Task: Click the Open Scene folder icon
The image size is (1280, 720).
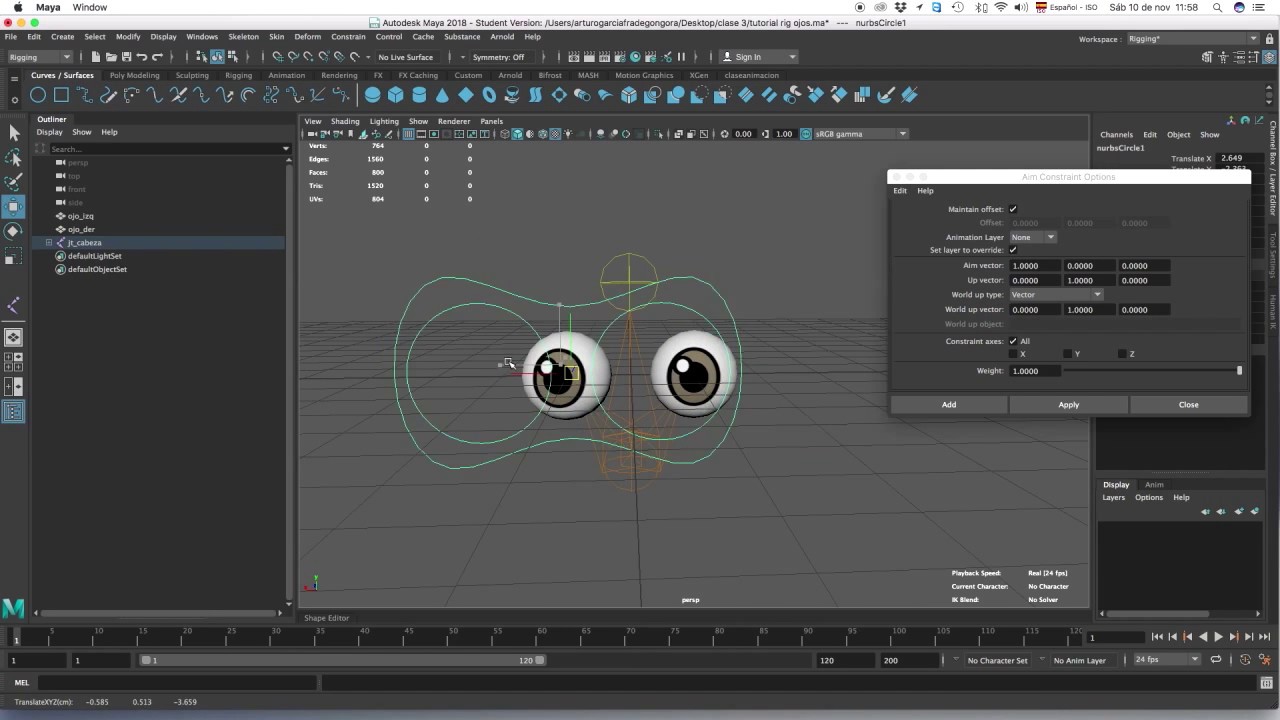Action: pyautogui.click(x=111, y=57)
